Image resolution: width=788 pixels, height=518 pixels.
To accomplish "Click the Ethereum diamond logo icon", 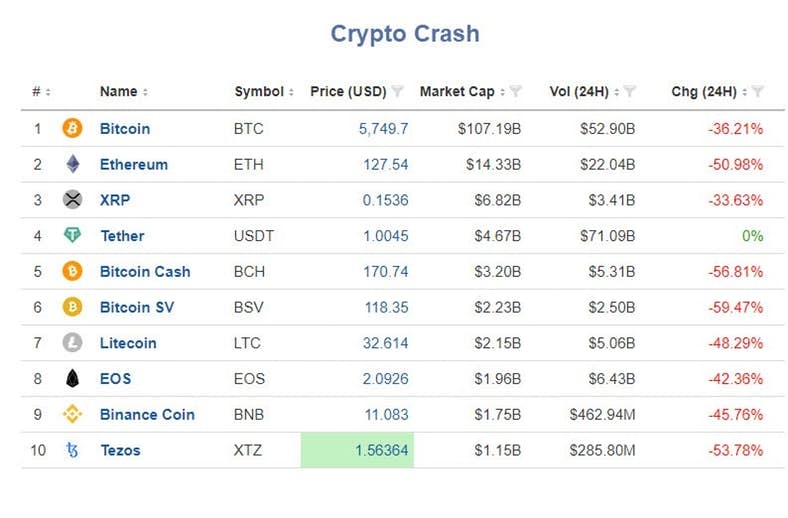I will point(72,164).
